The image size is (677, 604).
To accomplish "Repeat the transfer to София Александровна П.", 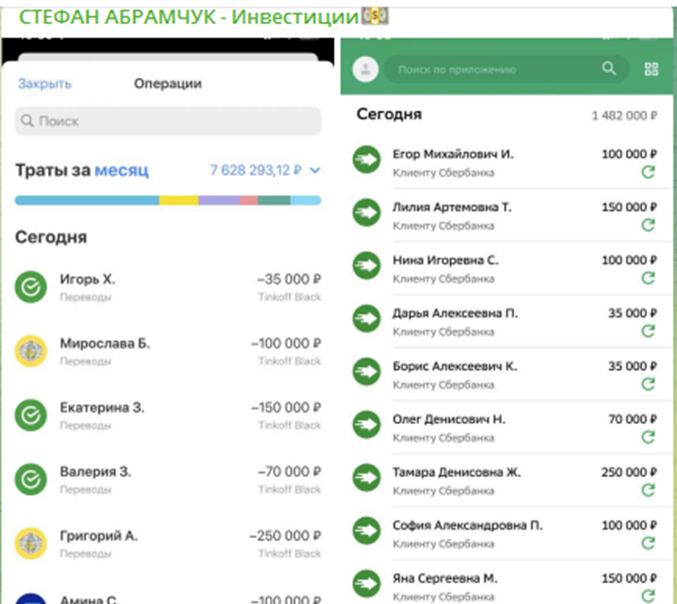I will [648, 543].
